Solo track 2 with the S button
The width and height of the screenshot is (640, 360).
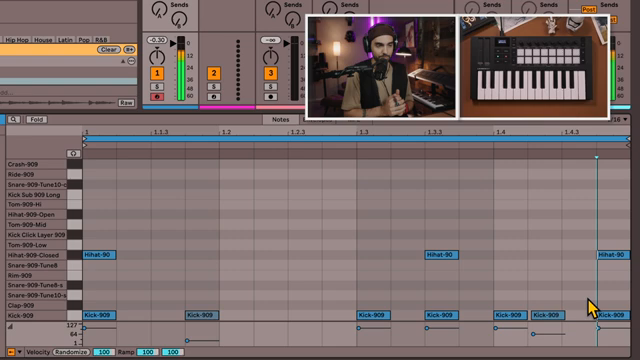[213, 87]
